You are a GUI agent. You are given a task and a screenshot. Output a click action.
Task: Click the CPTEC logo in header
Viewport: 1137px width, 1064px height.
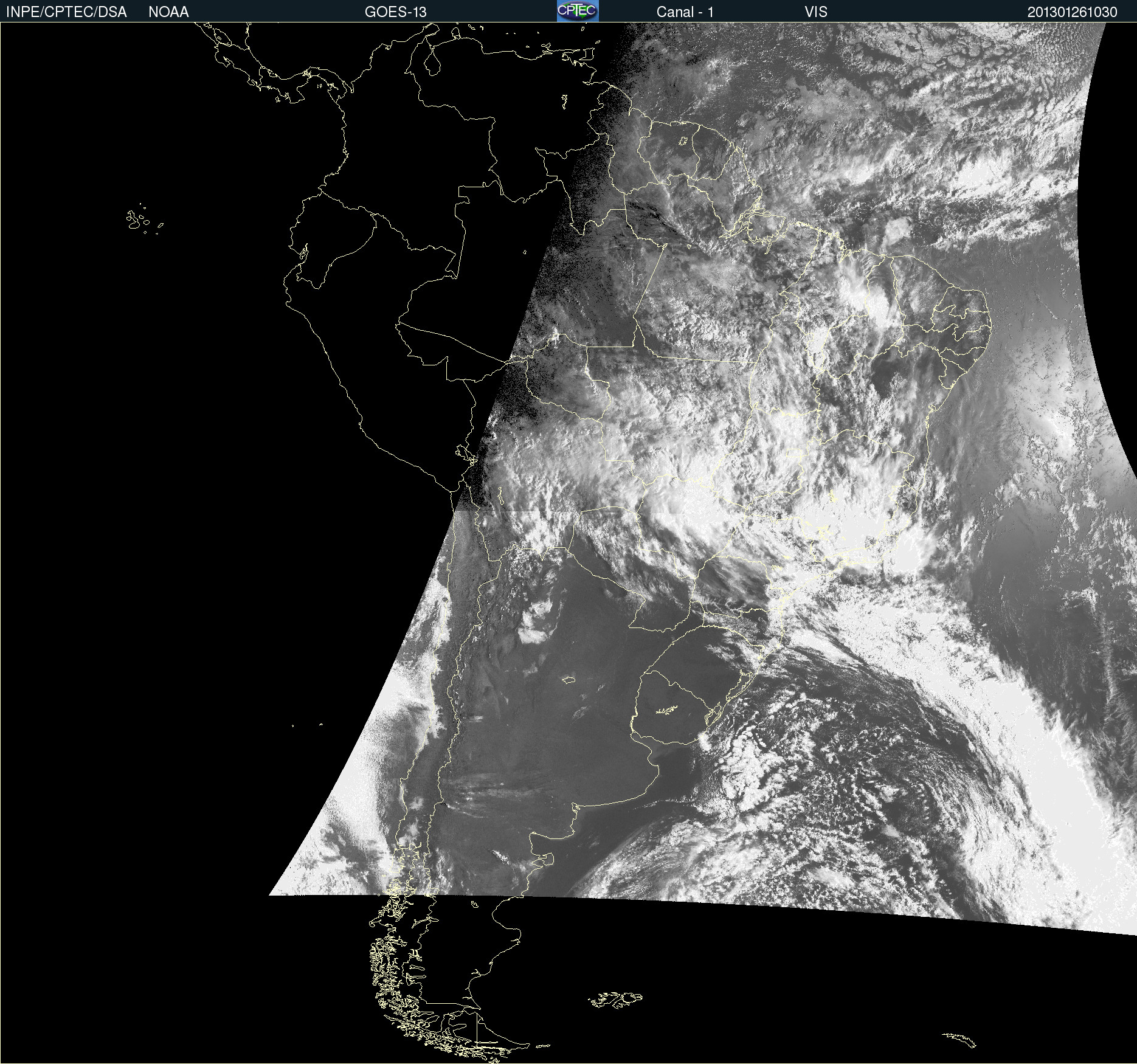pyautogui.click(x=578, y=11)
